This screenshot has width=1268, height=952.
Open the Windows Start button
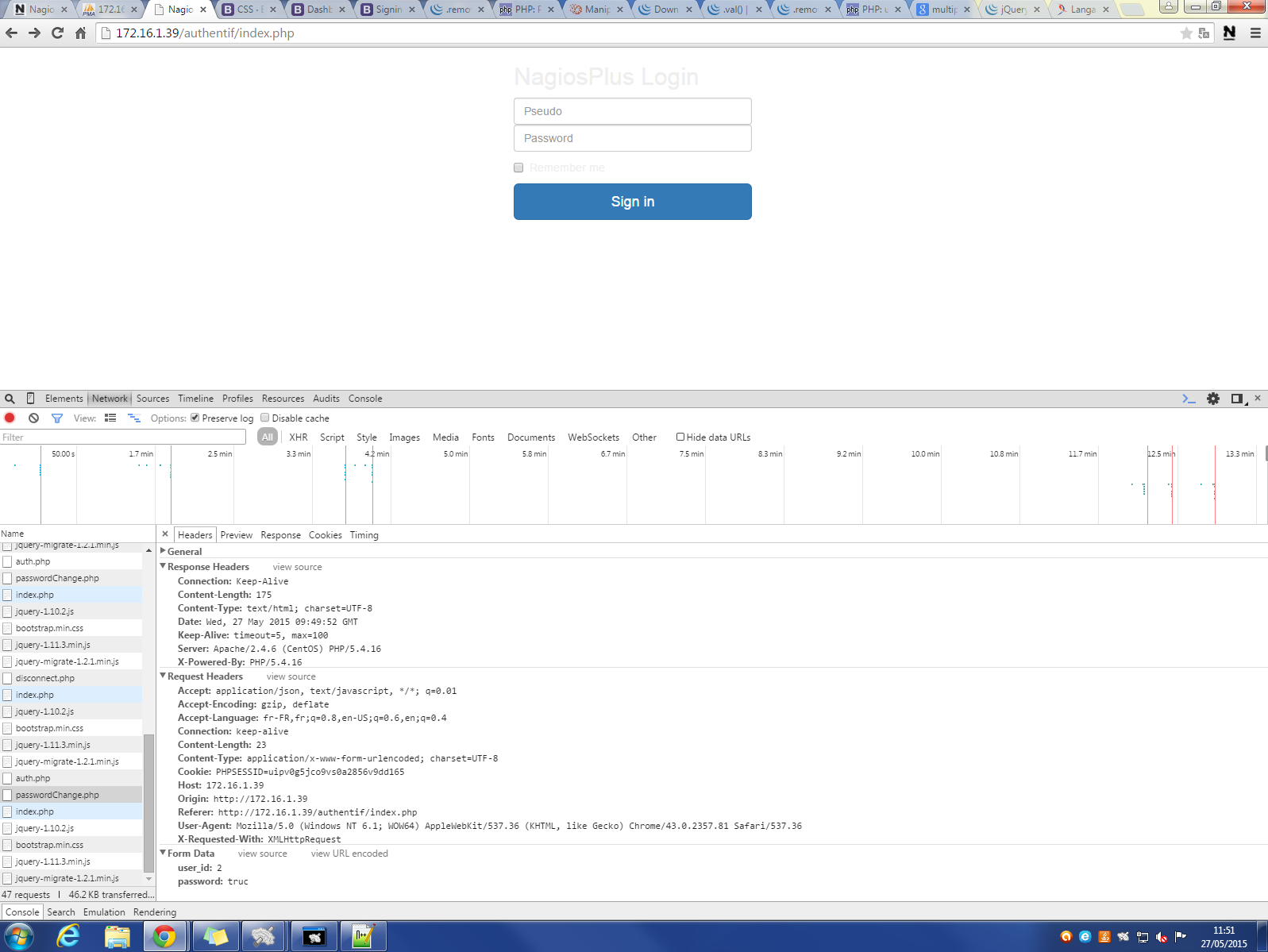(x=18, y=937)
